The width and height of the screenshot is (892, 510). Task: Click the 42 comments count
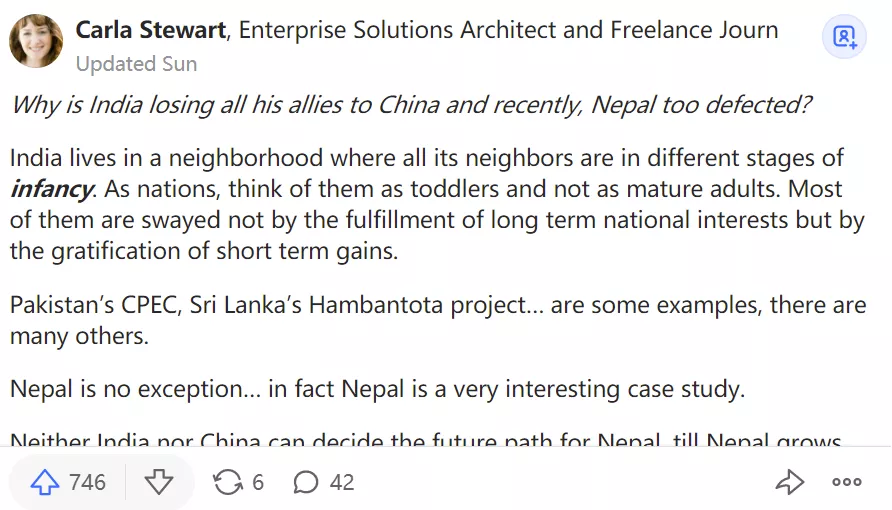coord(342,483)
